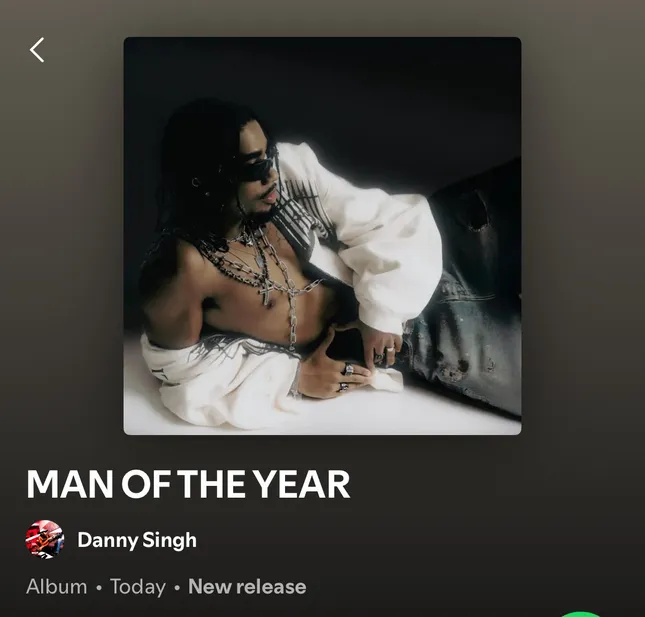Click the Album type label
645x617 pixels.
(56, 587)
